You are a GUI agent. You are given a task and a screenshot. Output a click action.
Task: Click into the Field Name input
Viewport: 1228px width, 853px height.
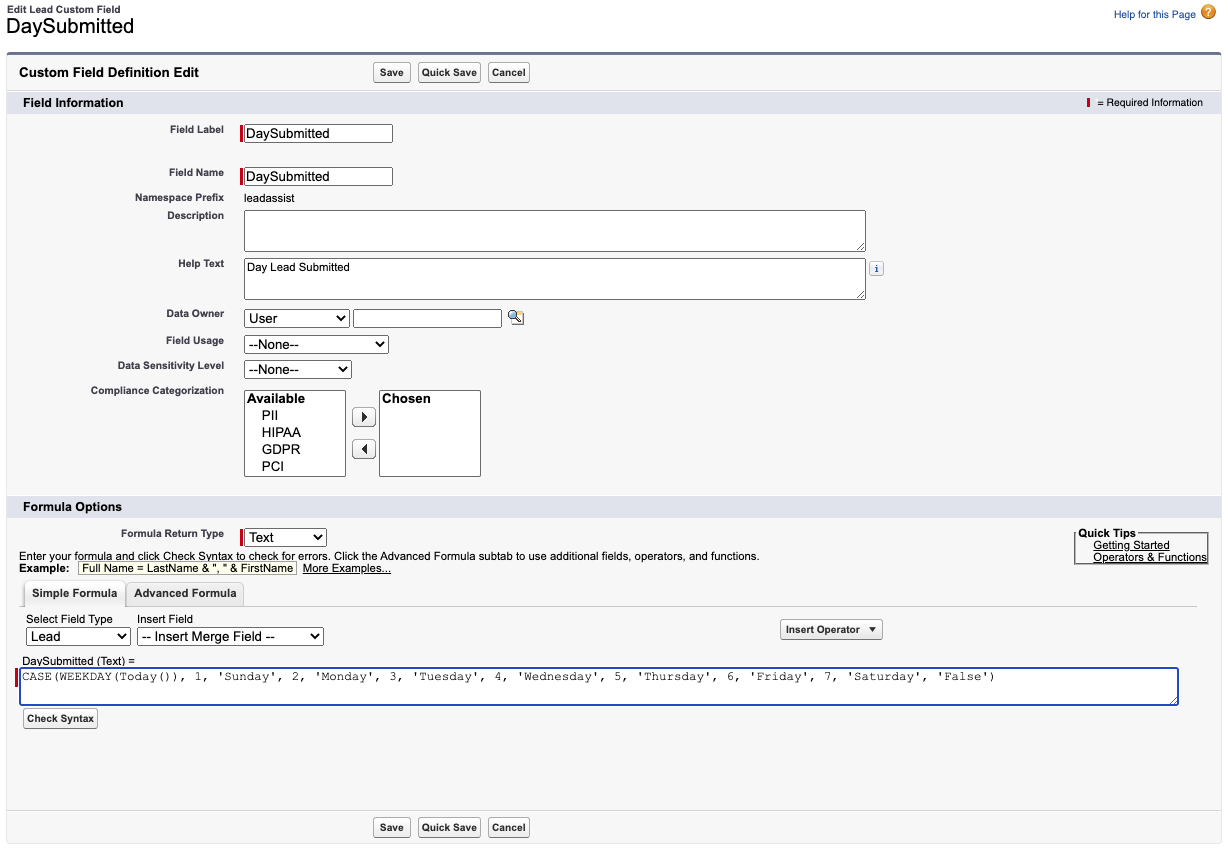point(318,176)
